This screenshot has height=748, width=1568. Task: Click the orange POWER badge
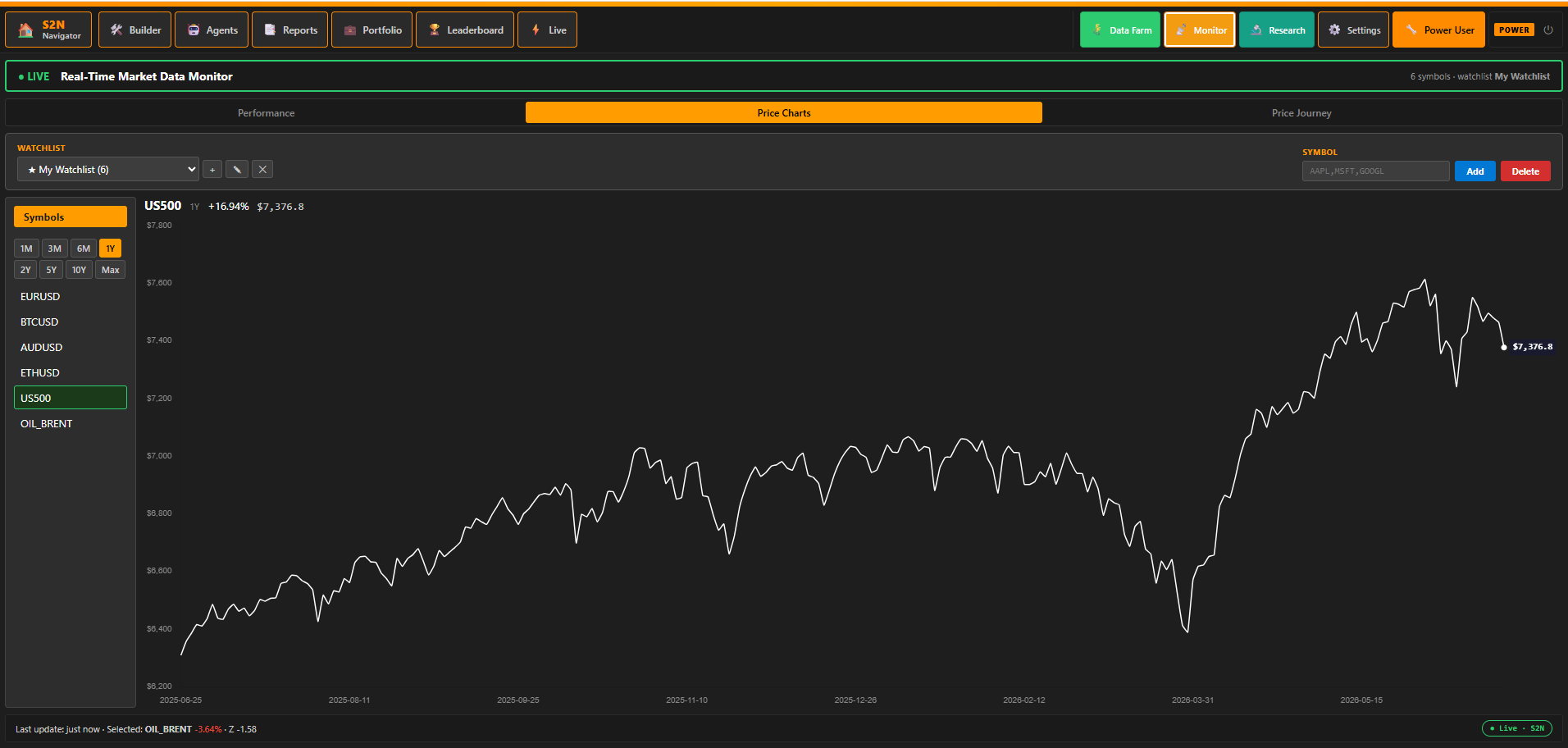[x=1514, y=30]
